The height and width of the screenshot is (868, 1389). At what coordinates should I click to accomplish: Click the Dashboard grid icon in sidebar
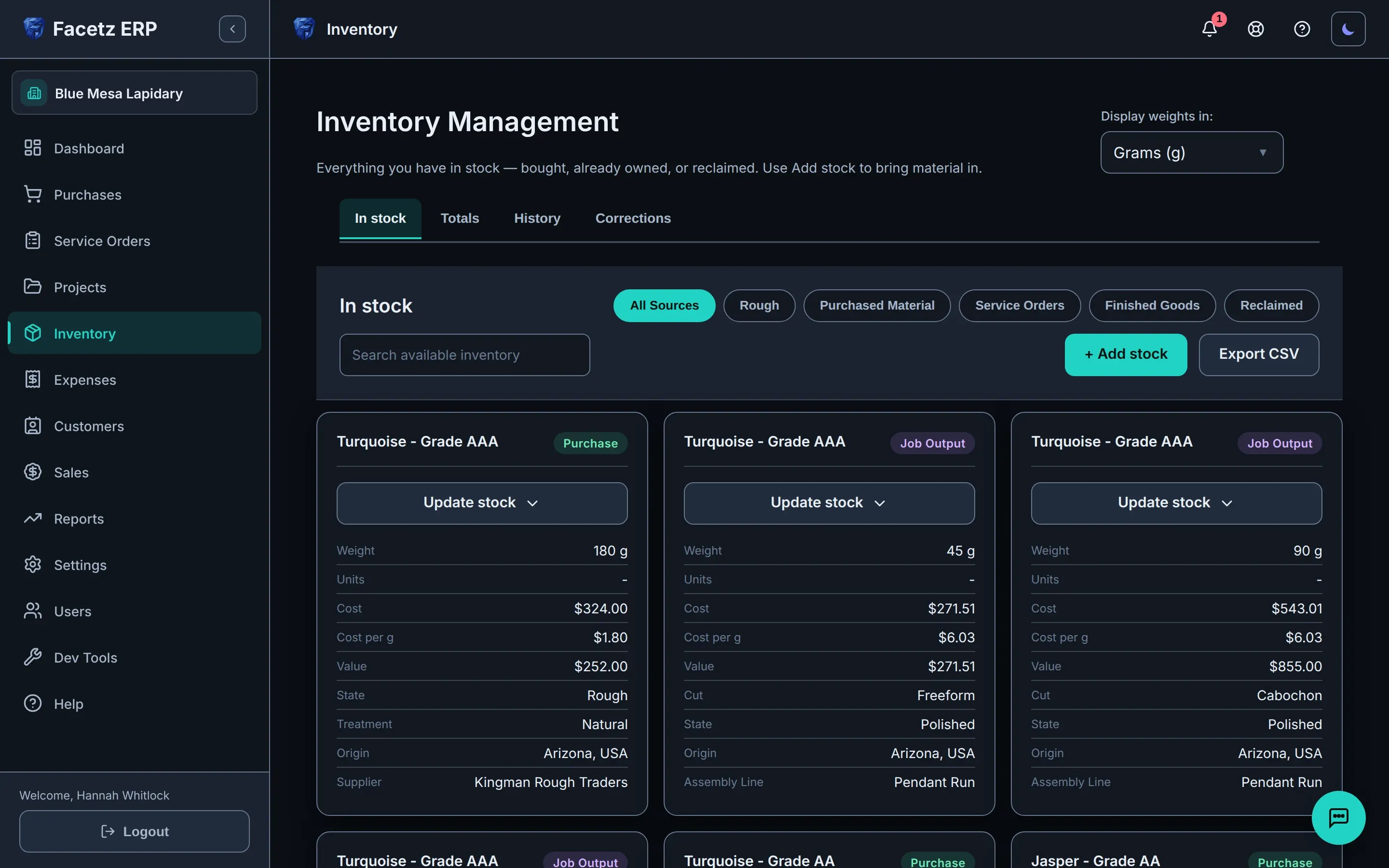(33, 148)
